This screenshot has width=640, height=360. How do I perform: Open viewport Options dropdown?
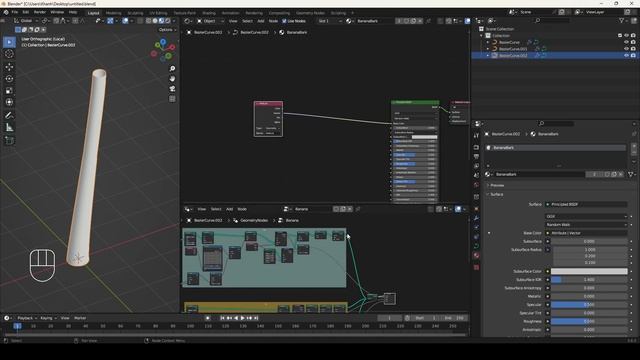[167, 30]
